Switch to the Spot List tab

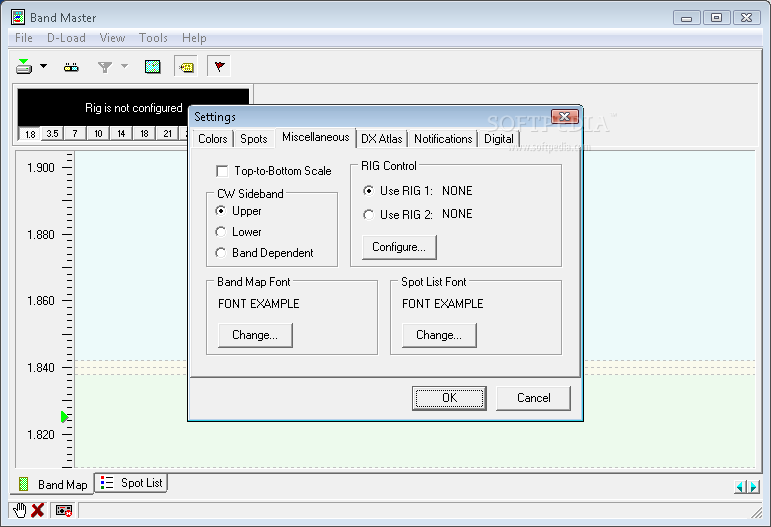pos(131,483)
